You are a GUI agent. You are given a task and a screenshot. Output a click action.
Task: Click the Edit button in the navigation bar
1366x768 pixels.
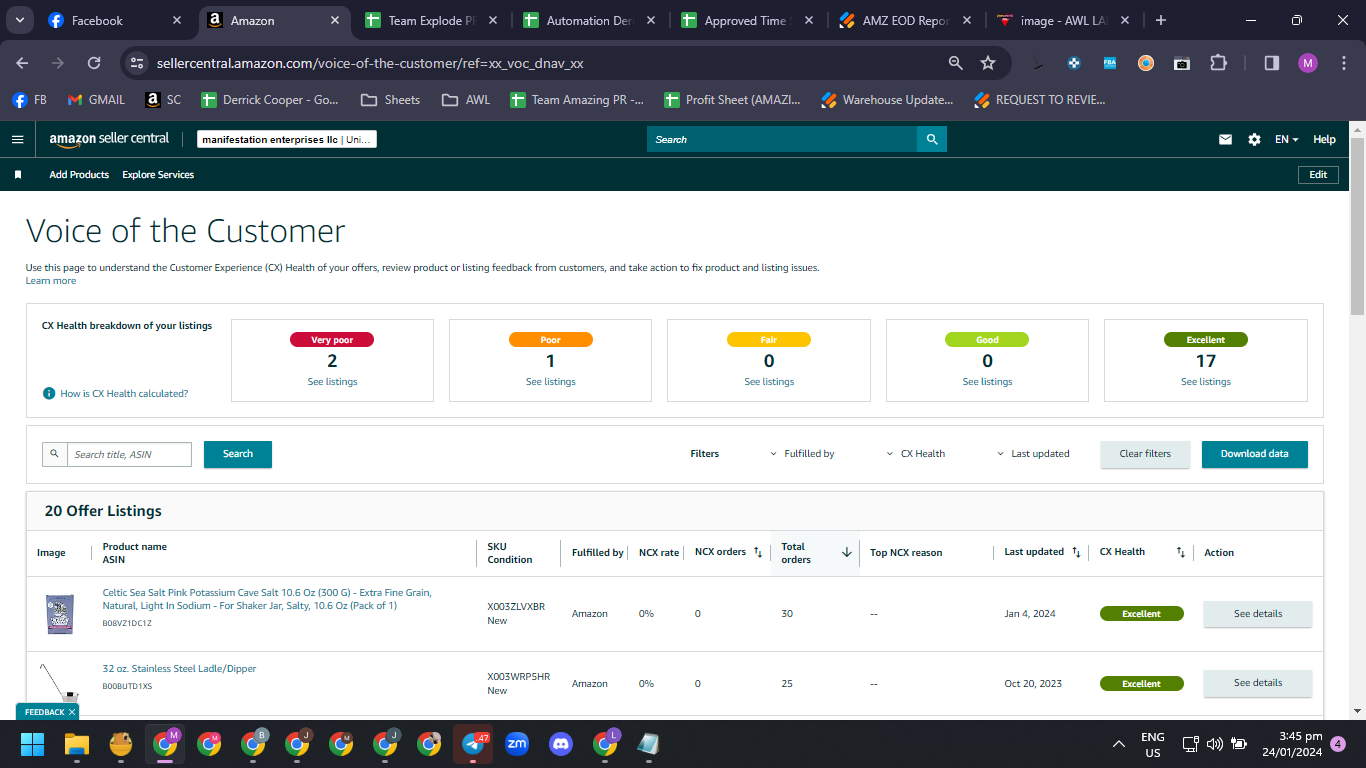click(x=1318, y=175)
